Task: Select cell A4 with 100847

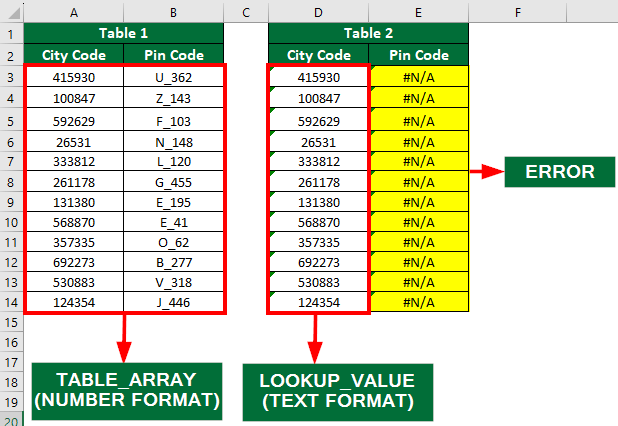Action: [74, 98]
